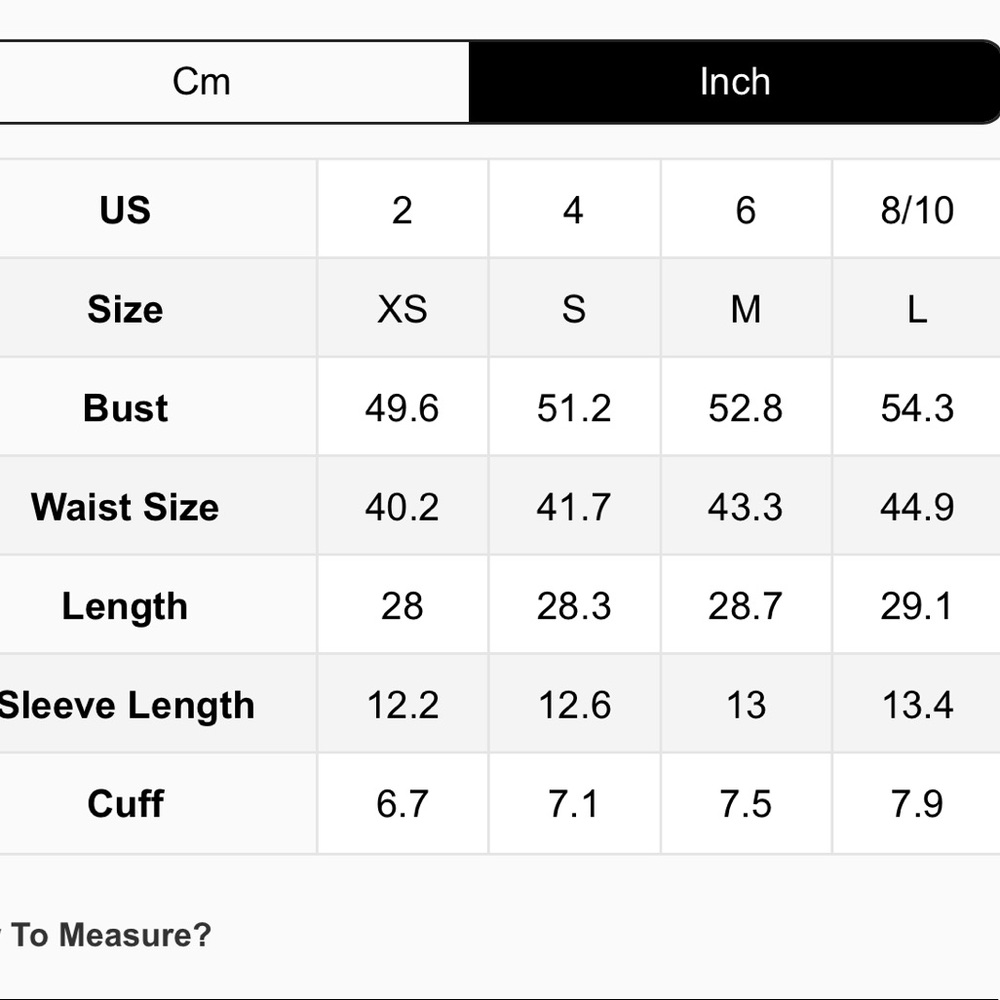The width and height of the screenshot is (1000, 1000).
Task: Select the 49.6 bust value
Action: [x=402, y=408]
